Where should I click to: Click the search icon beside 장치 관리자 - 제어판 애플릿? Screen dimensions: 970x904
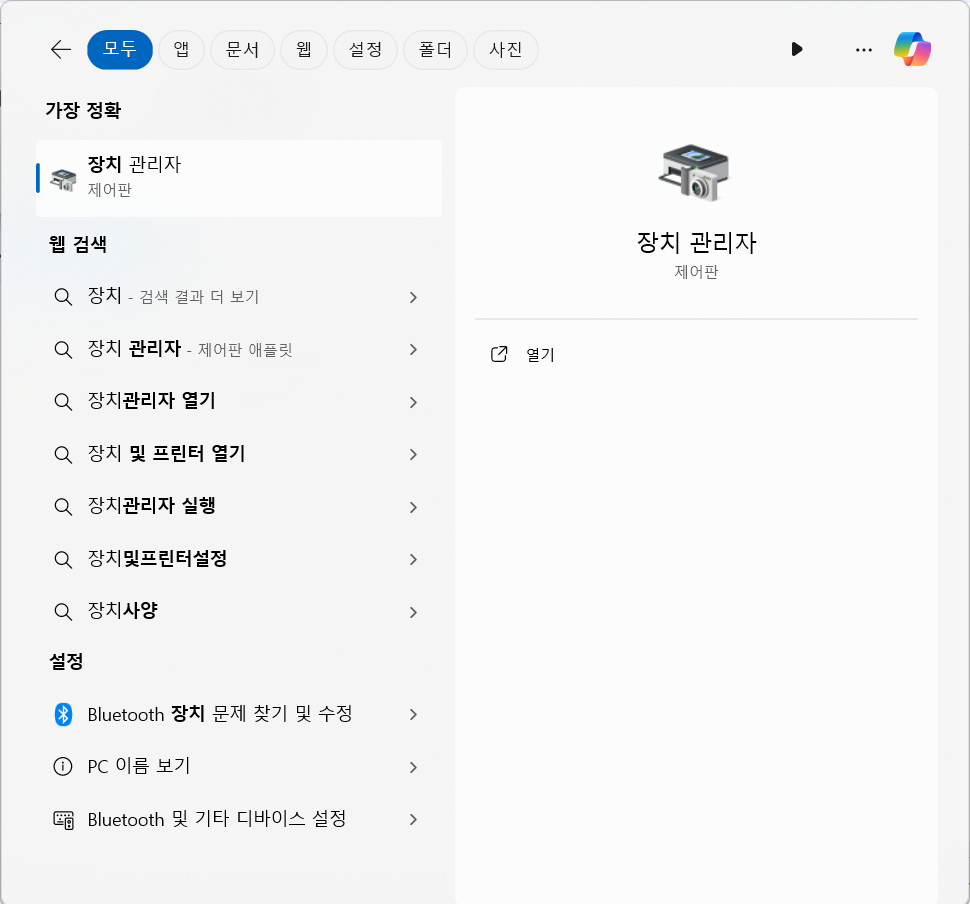coord(63,350)
